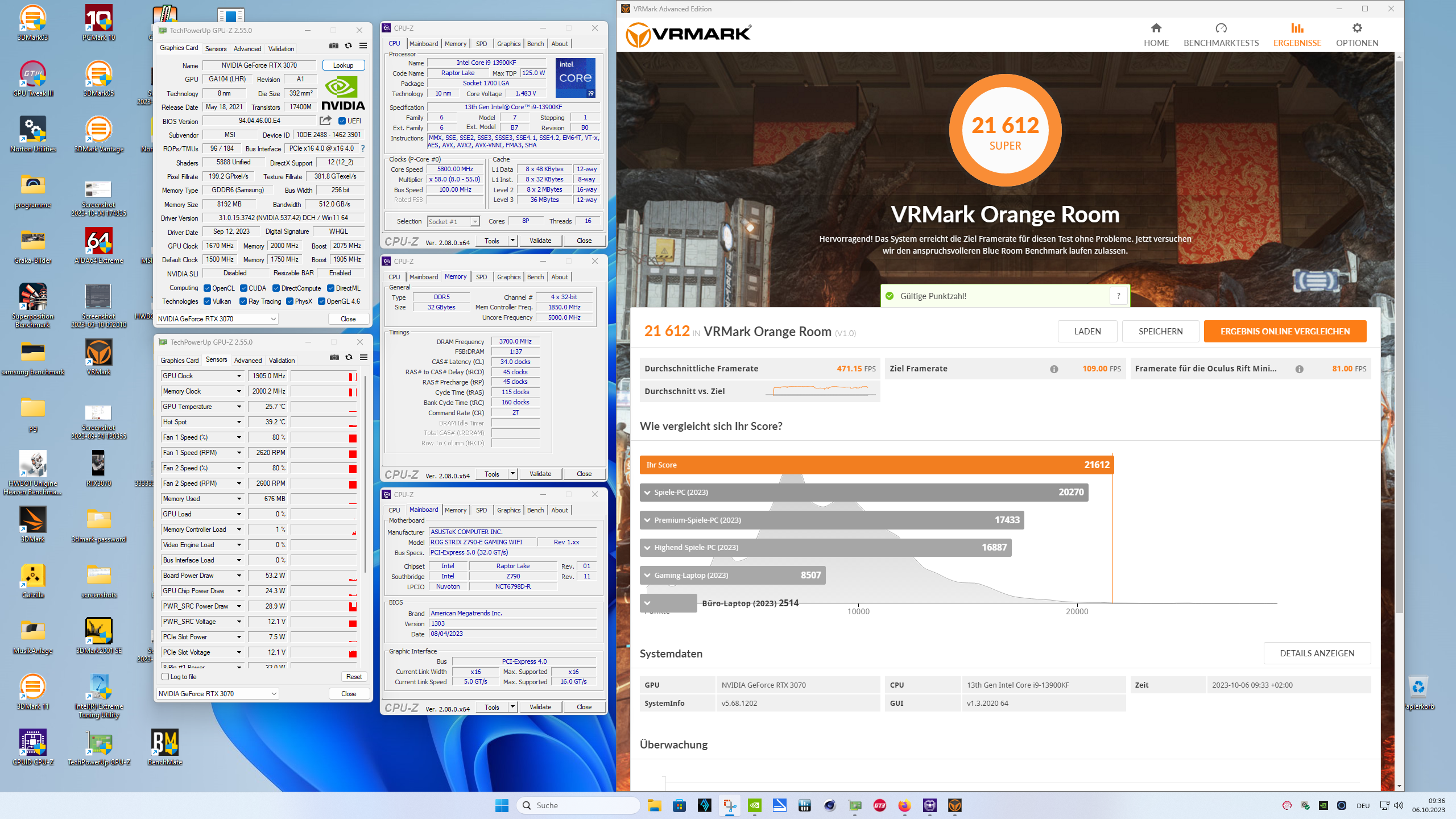Click ERGEBNIS ONLINE VERGLEICHEN button

[1285, 332]
